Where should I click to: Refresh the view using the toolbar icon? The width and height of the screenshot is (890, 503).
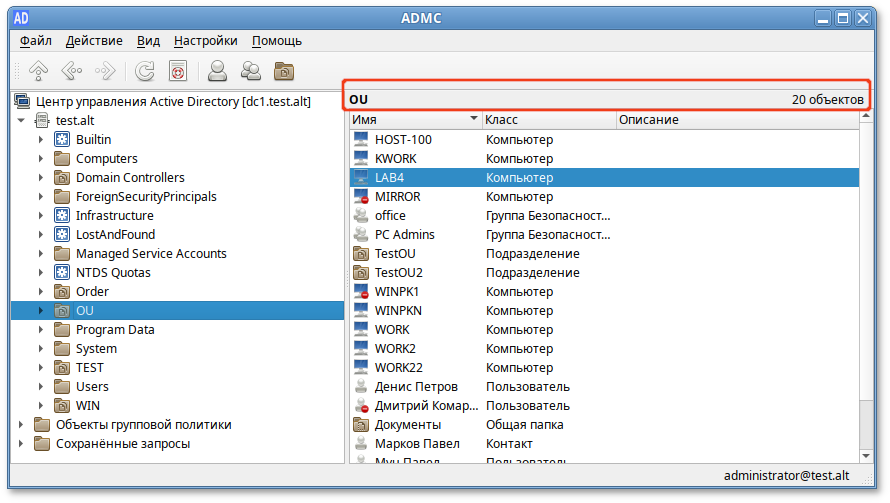[x=145, y=71]
